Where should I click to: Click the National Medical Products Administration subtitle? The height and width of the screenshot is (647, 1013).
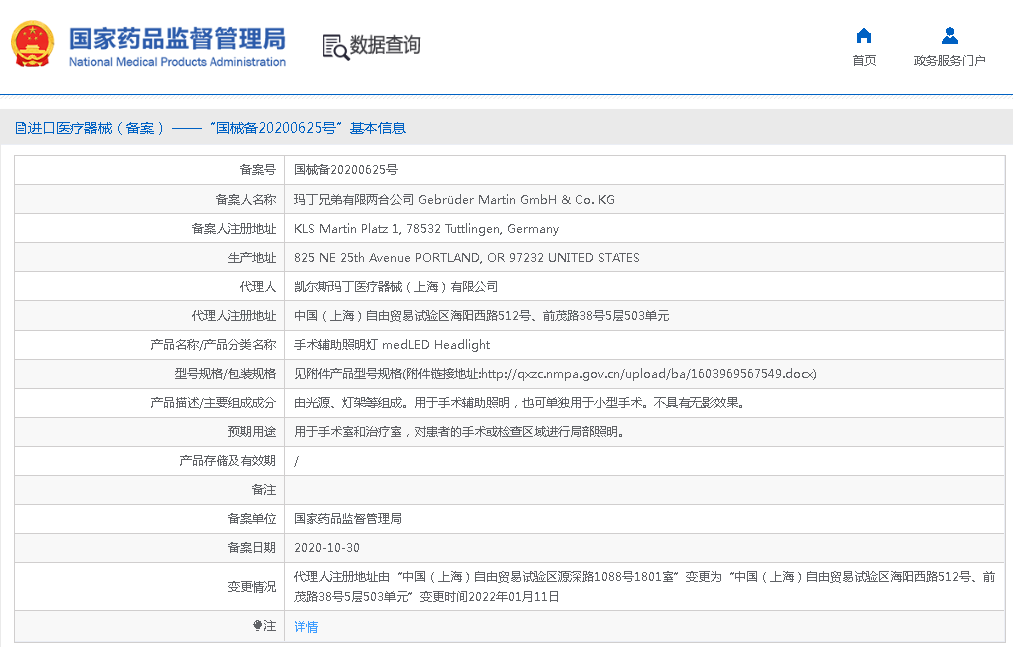[x=177, y=62]
